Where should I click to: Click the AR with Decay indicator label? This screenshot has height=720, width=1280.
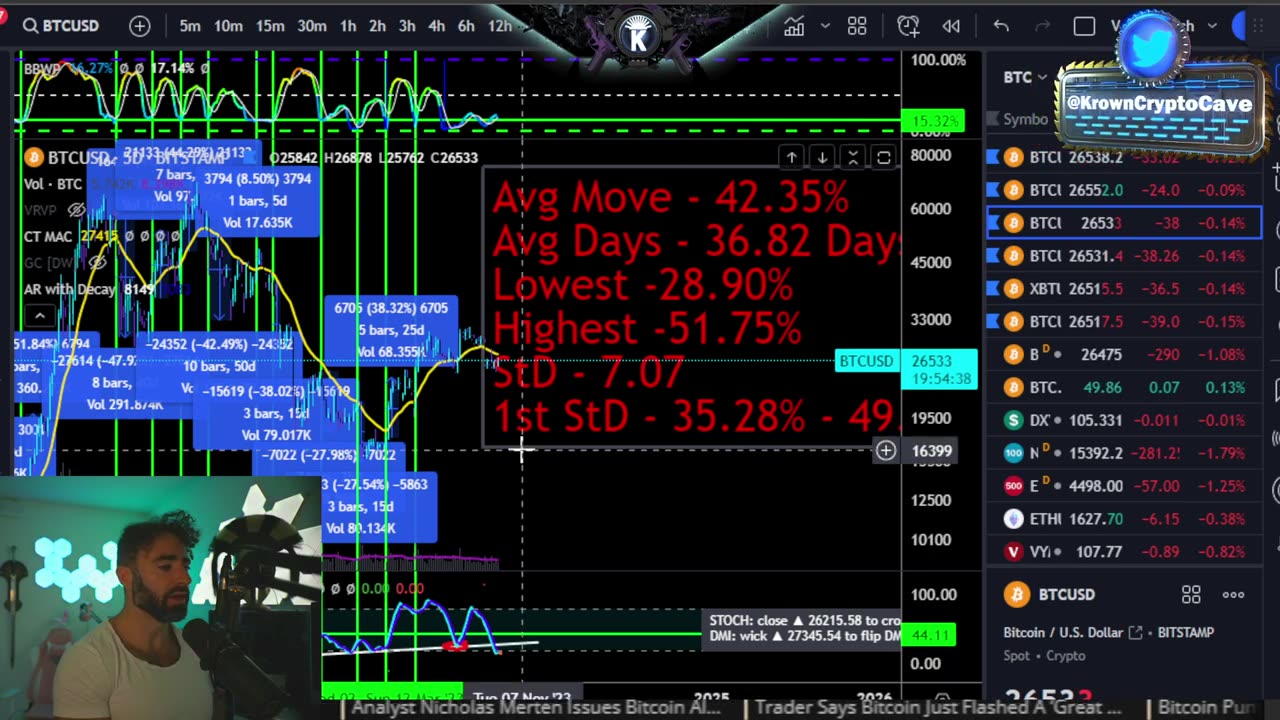coord(70,289)
